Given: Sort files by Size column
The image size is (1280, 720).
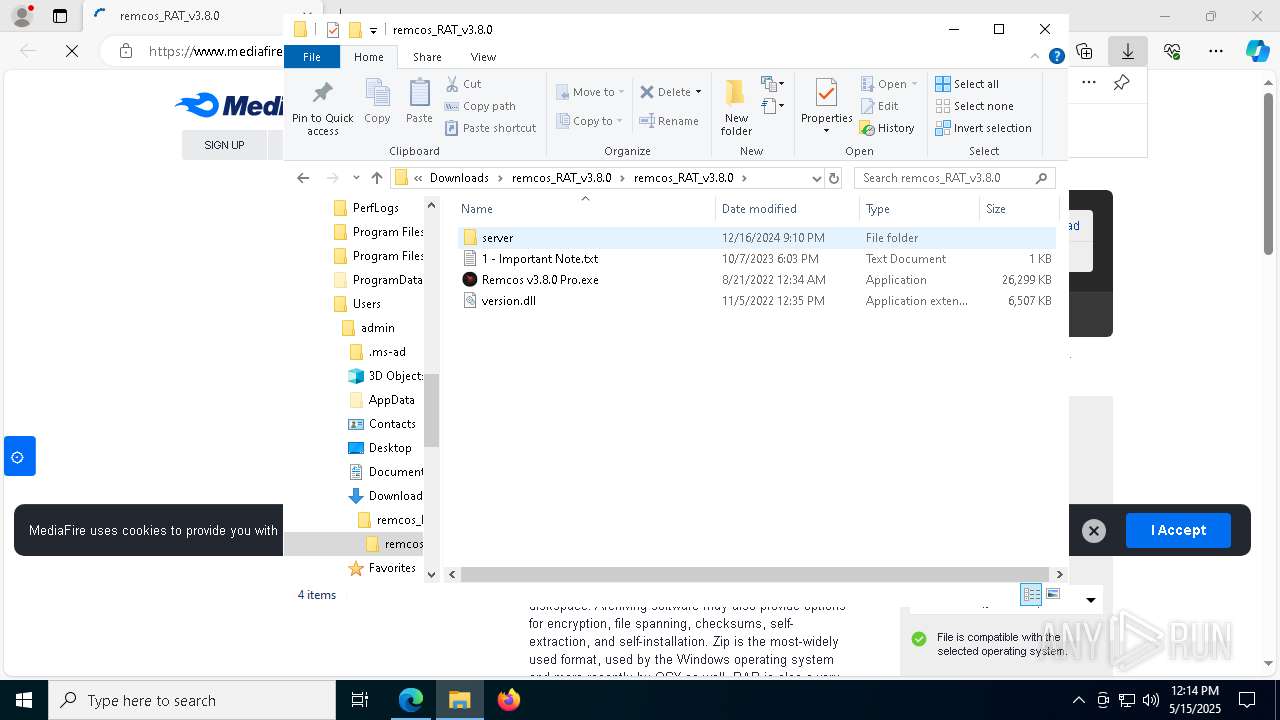Looking at the screenshot, I should point(1018,209).
